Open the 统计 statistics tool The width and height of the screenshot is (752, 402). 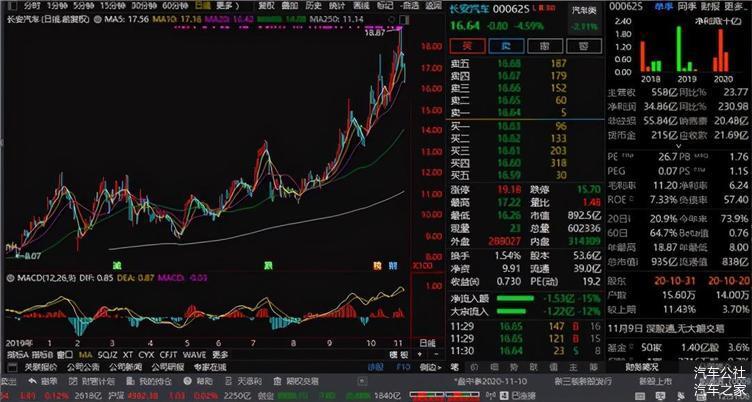[337, 6]
